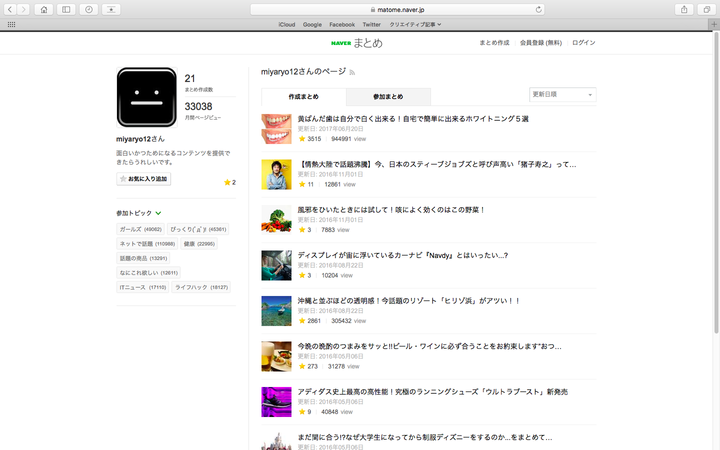The height and width of the screenshot is (450, 720).
Task: Click the blue sea resort thumbnail
Action: coord(276,311)
